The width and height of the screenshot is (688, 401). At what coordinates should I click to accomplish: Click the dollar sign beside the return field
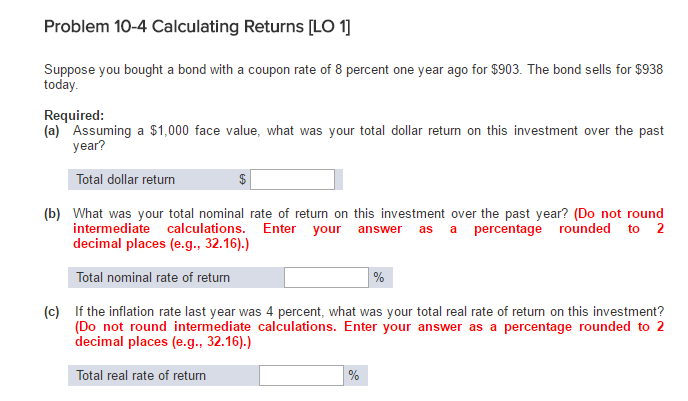click(x=242, y=179)
